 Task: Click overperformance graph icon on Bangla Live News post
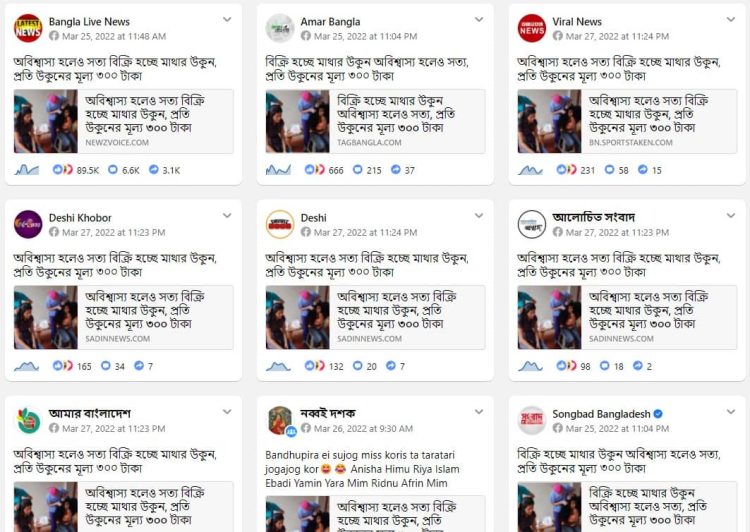27,170
